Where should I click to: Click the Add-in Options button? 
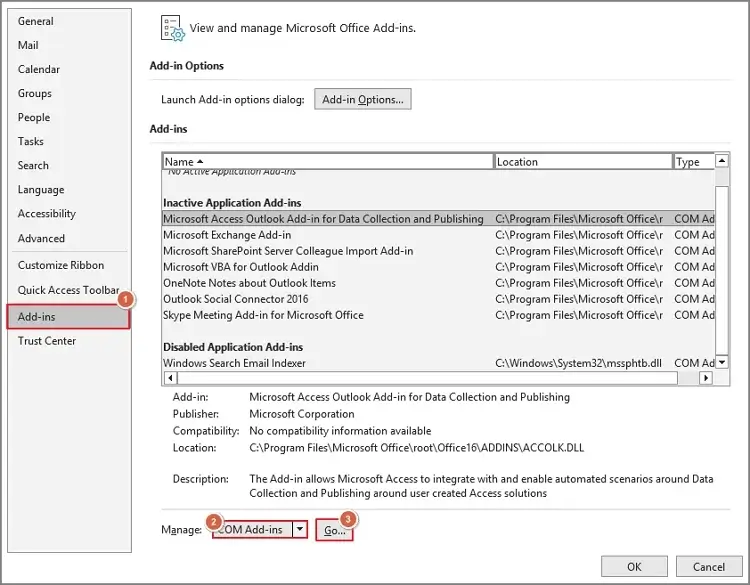pyautogui.click(x=362, y=100)
